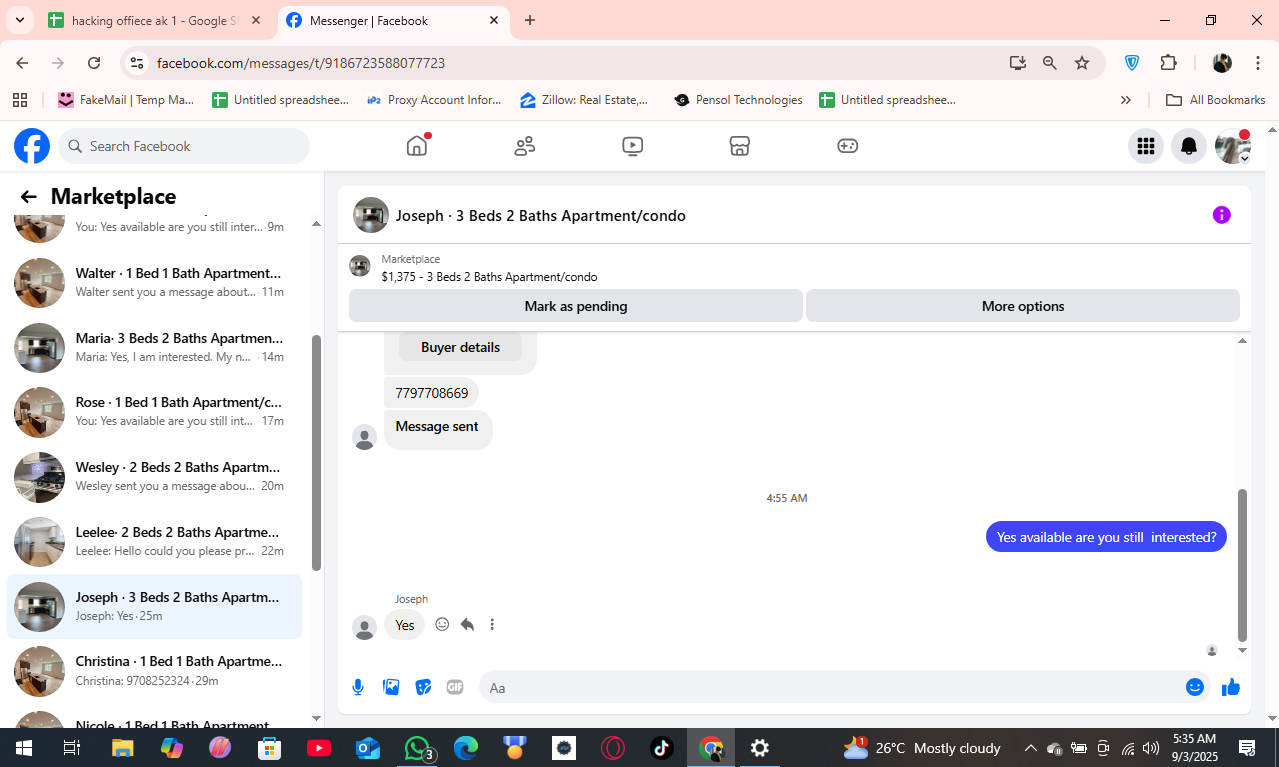Open Chrome three-dot menu
The width and height of the screenshot is (1279, 767).
click(x=1257, y=63)
